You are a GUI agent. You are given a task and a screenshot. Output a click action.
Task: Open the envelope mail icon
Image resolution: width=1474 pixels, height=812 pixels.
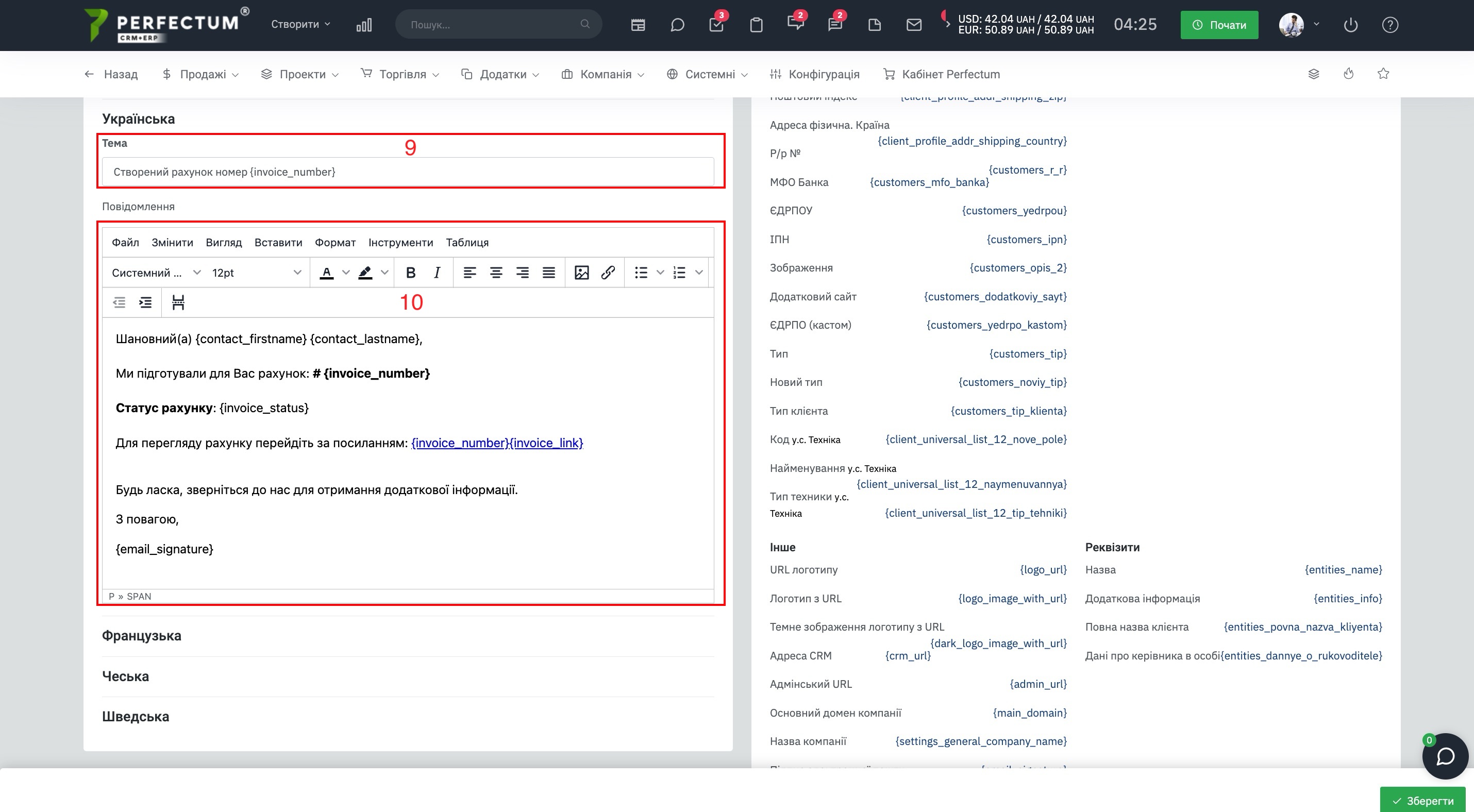point(914,25)
